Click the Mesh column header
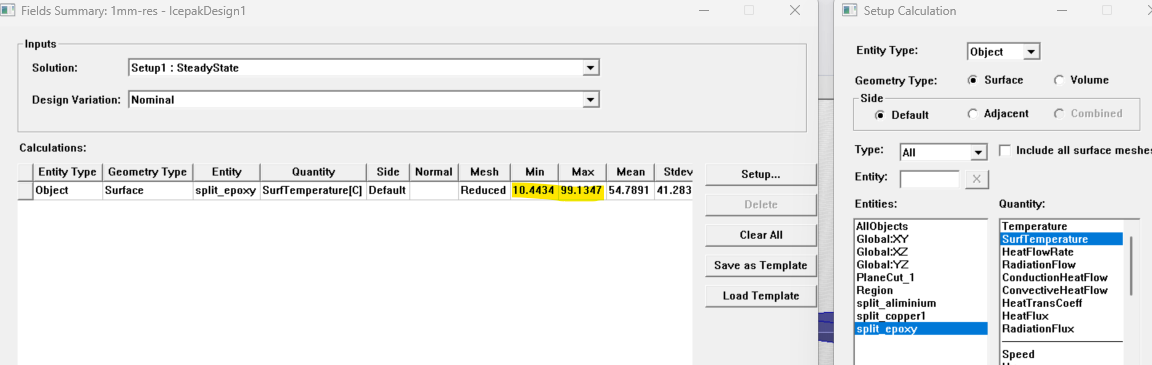The height and width of the screenshot is (365, 1152). [x=485, y=172]
